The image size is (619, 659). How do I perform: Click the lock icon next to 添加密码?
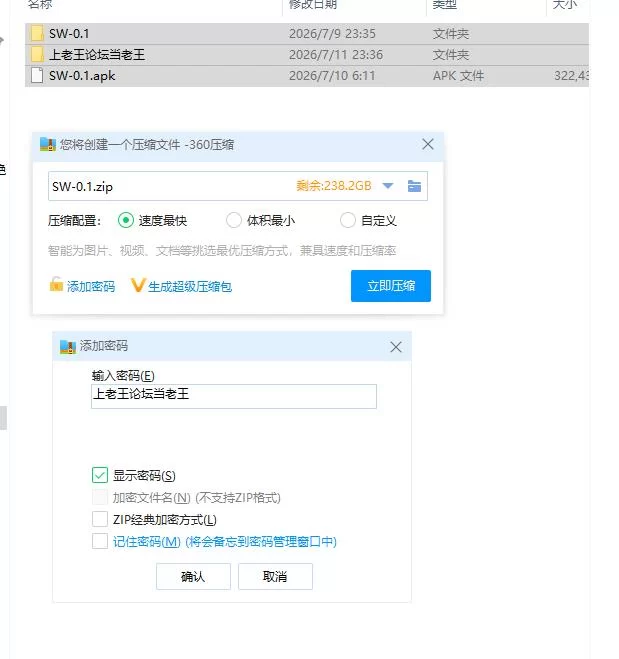click(x=56, y=285)
